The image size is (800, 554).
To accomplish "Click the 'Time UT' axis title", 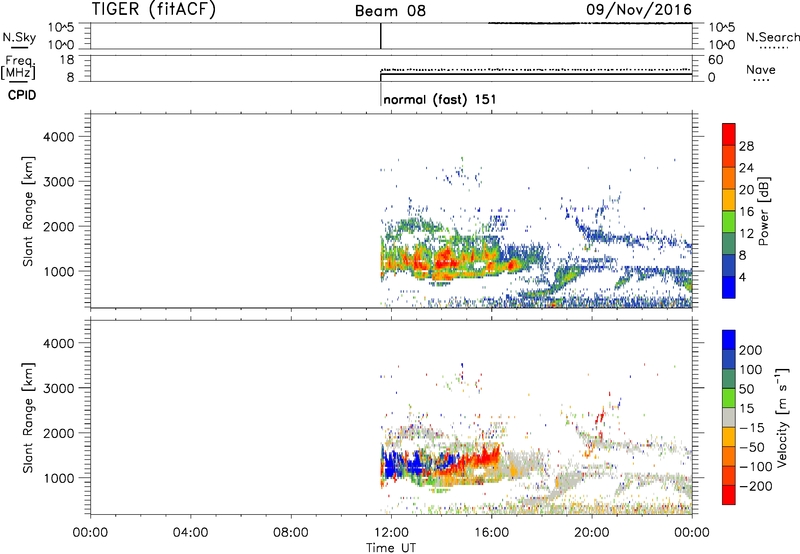I will tap(391, 547).
